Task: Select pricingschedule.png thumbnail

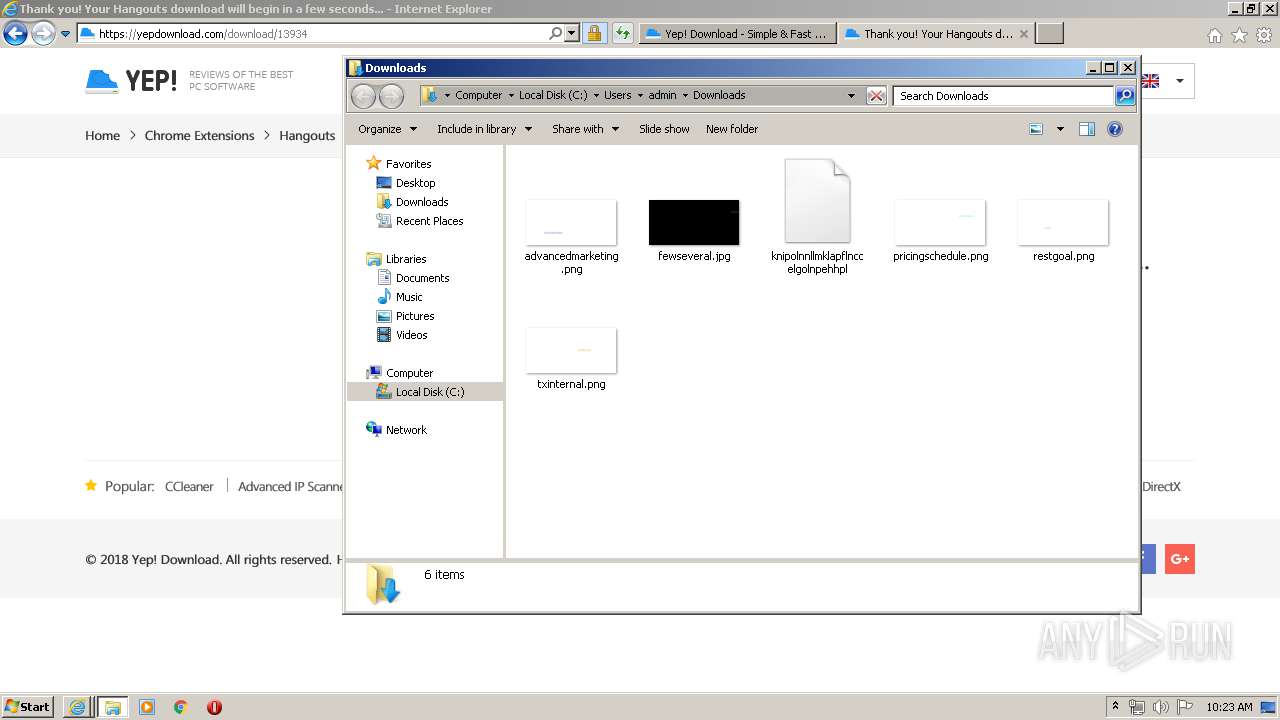Action: (940, 222)
